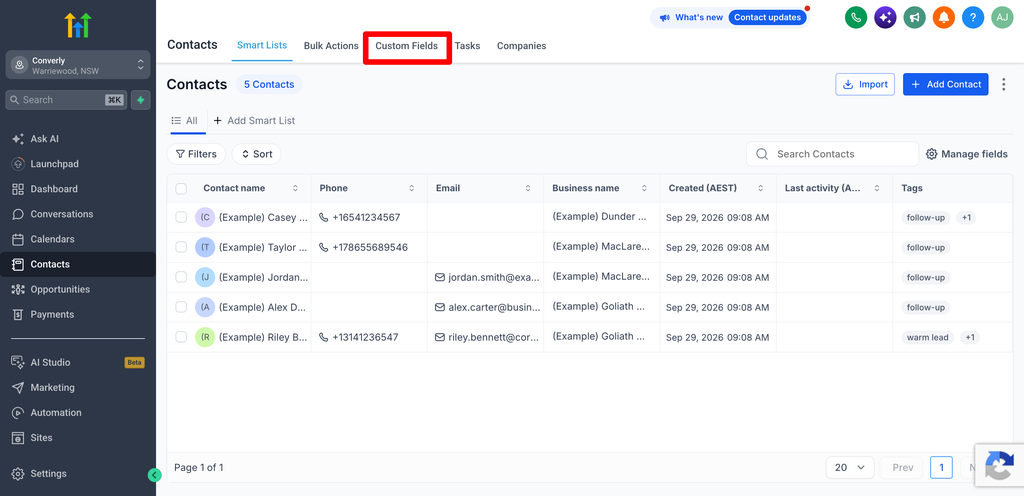Image resolution: width=1024 pixels, height=496 pixels.
Task: Click the sidebar Search box
Action: click(67, 100)
